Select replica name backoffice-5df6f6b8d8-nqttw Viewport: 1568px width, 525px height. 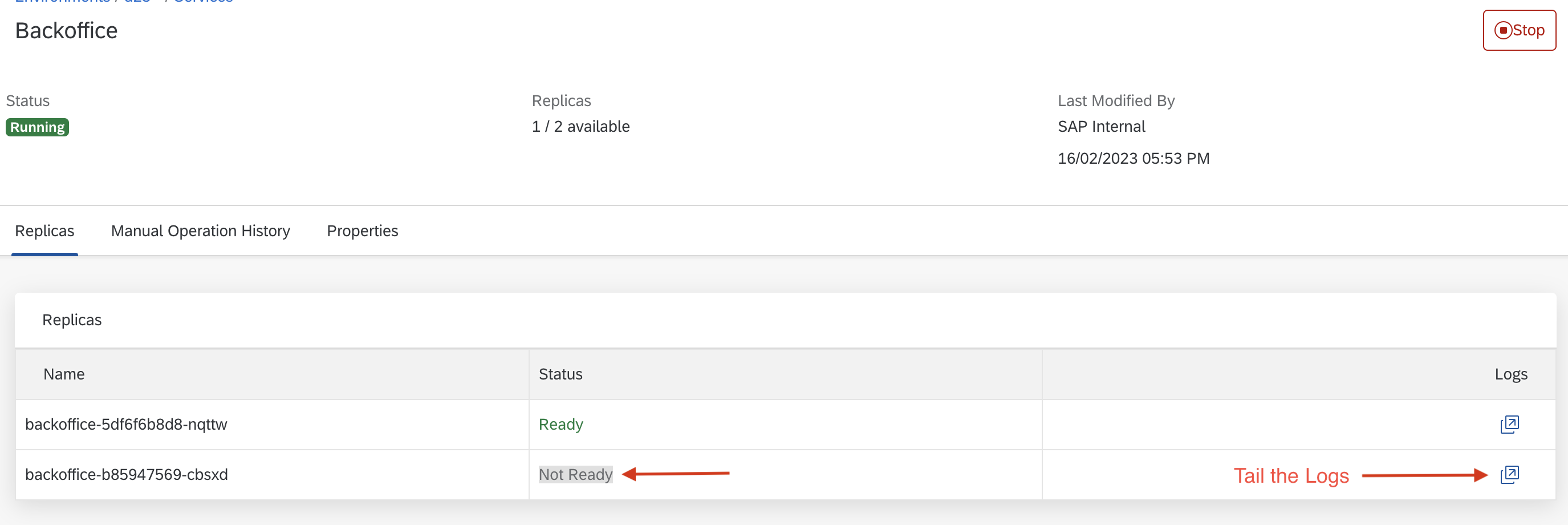(126, 425)
